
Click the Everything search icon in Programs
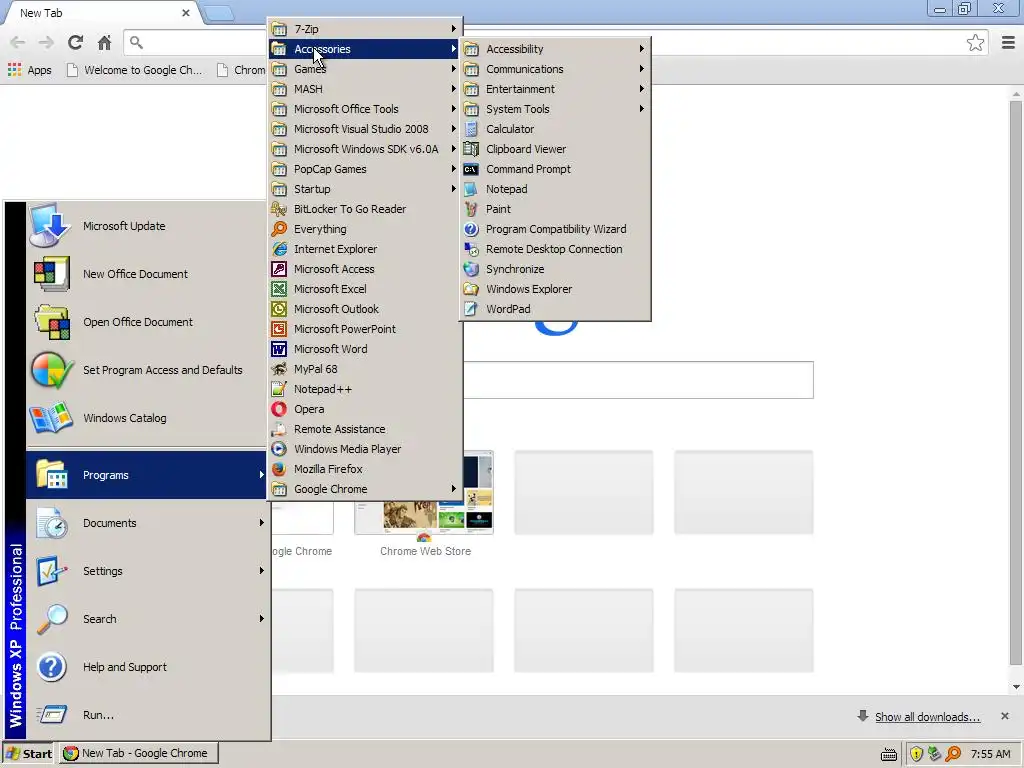pos(279,229)
